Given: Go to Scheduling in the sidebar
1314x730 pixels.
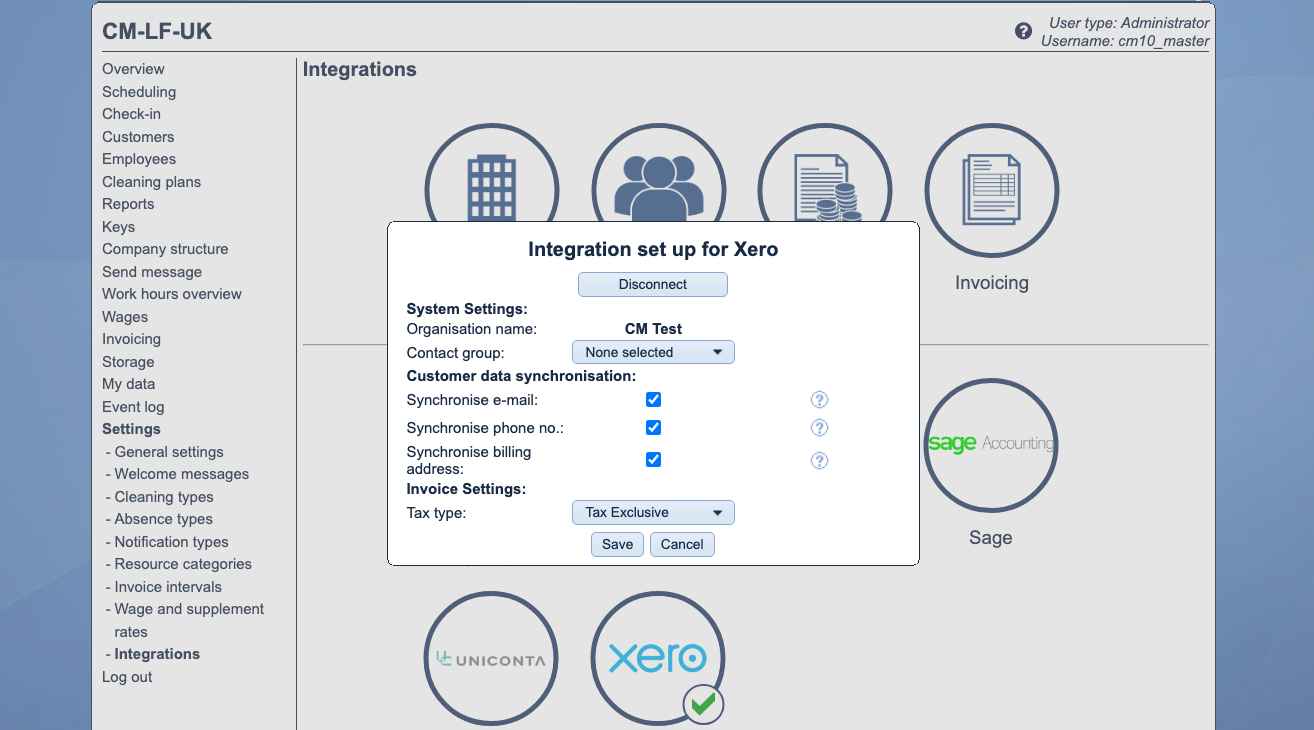Looking at the screenshot, I should point(139,92).
